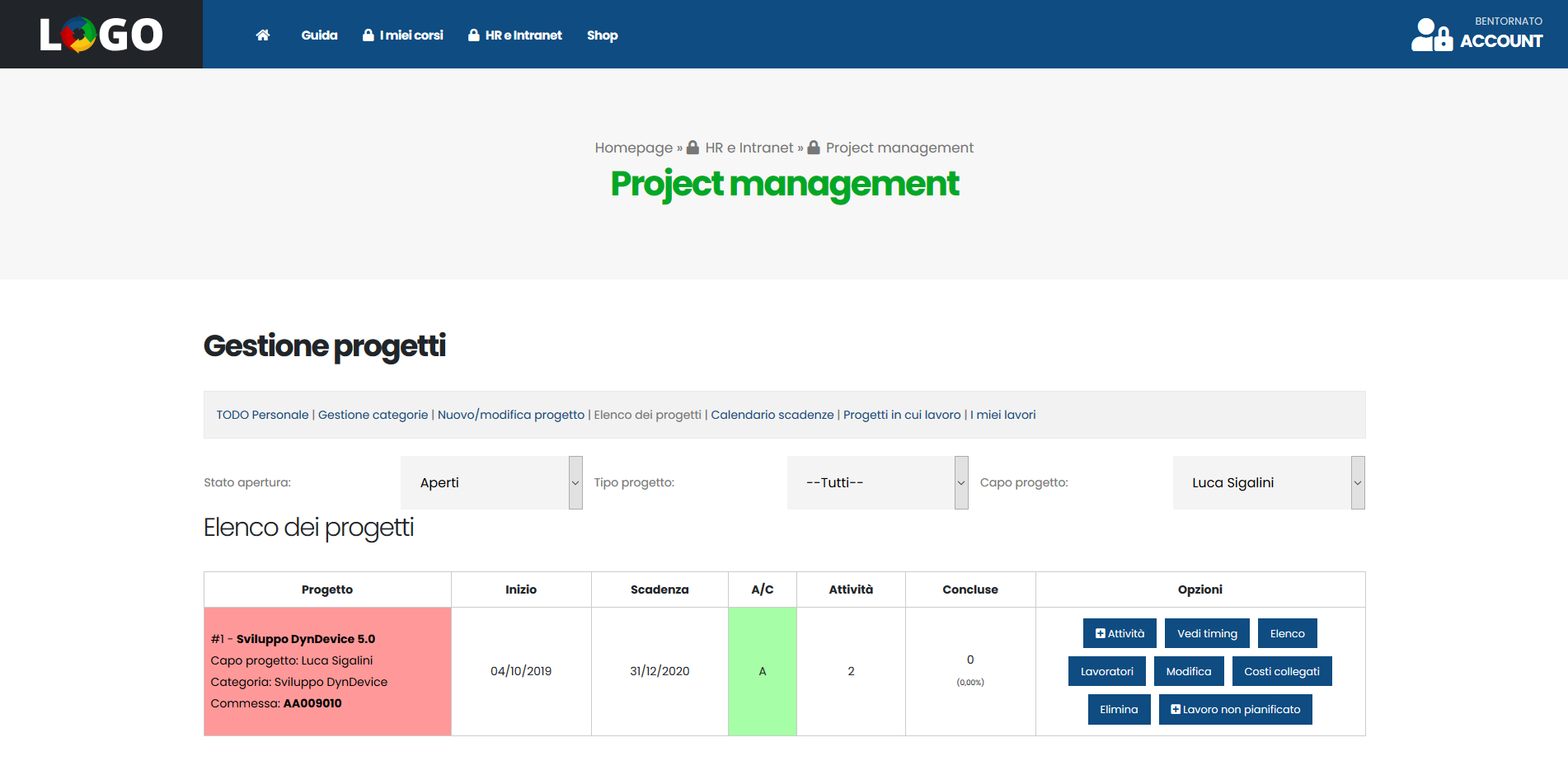Click the plus icon on 'Lavoro non pianificato'
The height and width of the screenshot is (775, 1568).
1176,709
